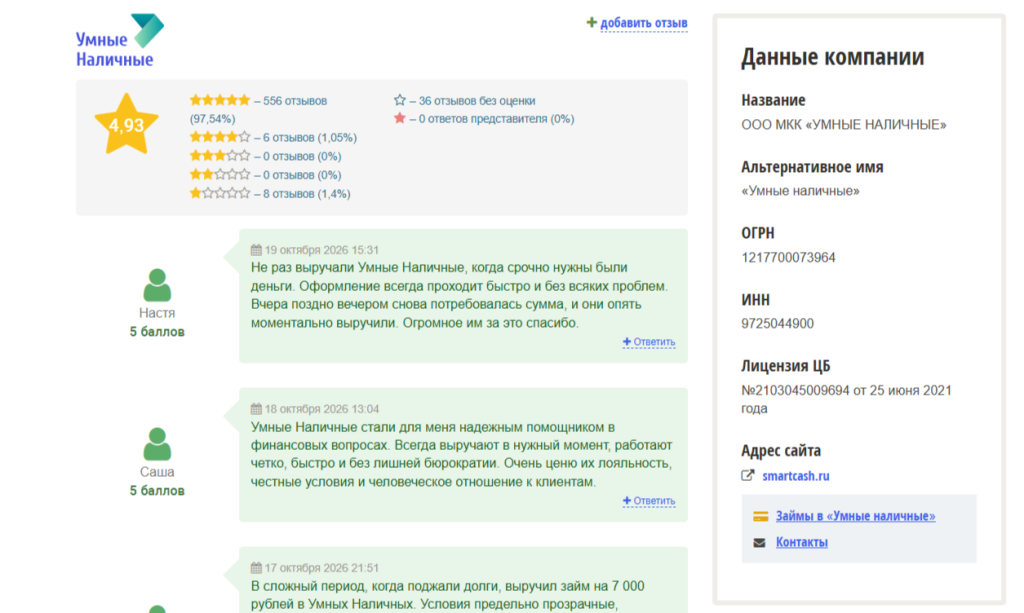Click the one-star rating row stars
This screenshot has width=1024, height=613.
click(x=220, y=193)
